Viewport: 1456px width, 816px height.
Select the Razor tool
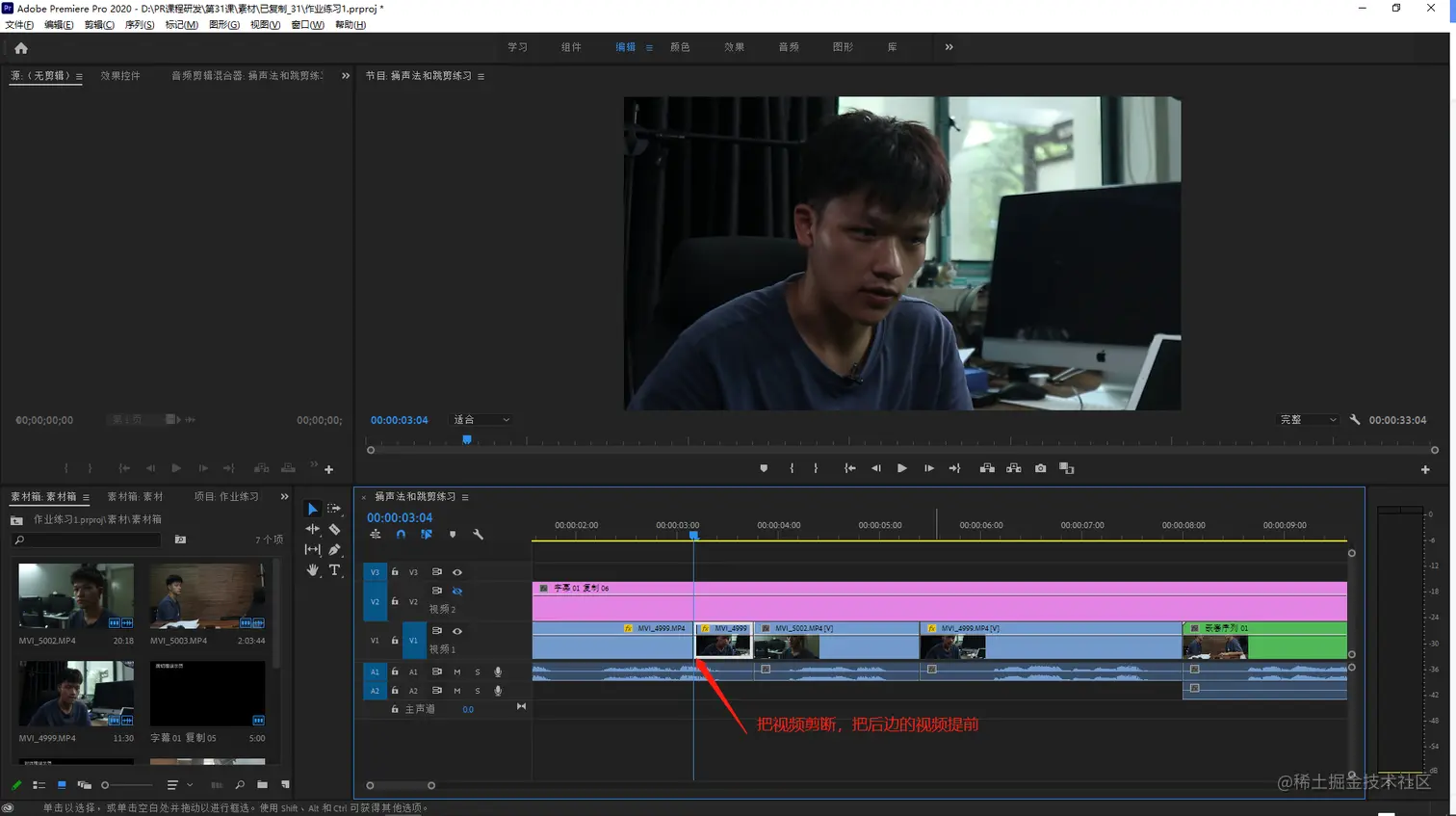[x=334, y=529]
